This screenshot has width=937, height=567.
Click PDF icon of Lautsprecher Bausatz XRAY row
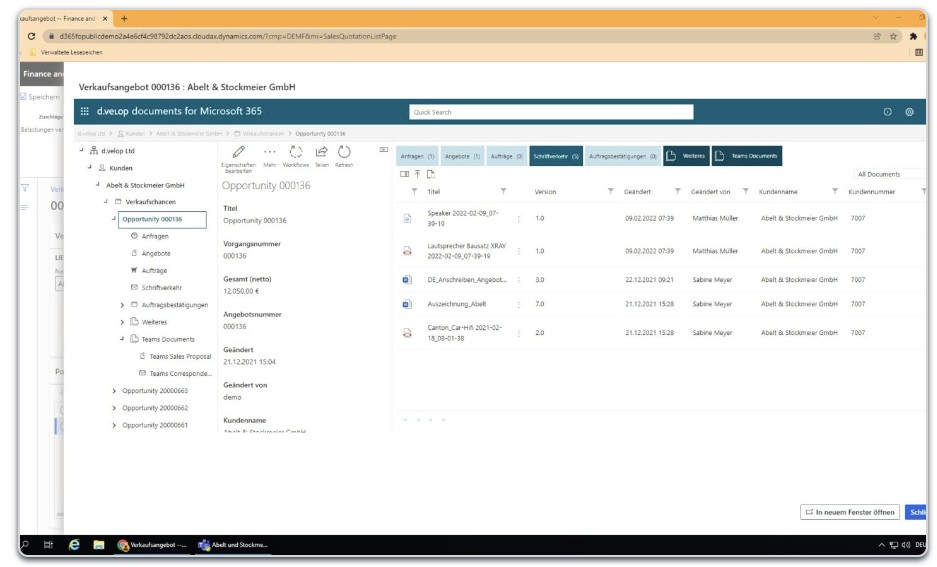(x=407, y=251)
